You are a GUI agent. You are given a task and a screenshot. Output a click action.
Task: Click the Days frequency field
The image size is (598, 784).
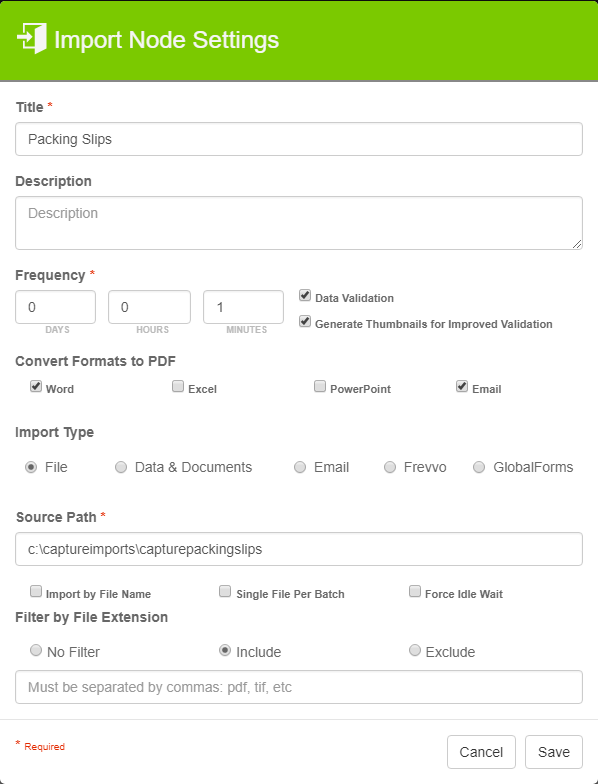[56, 307]
